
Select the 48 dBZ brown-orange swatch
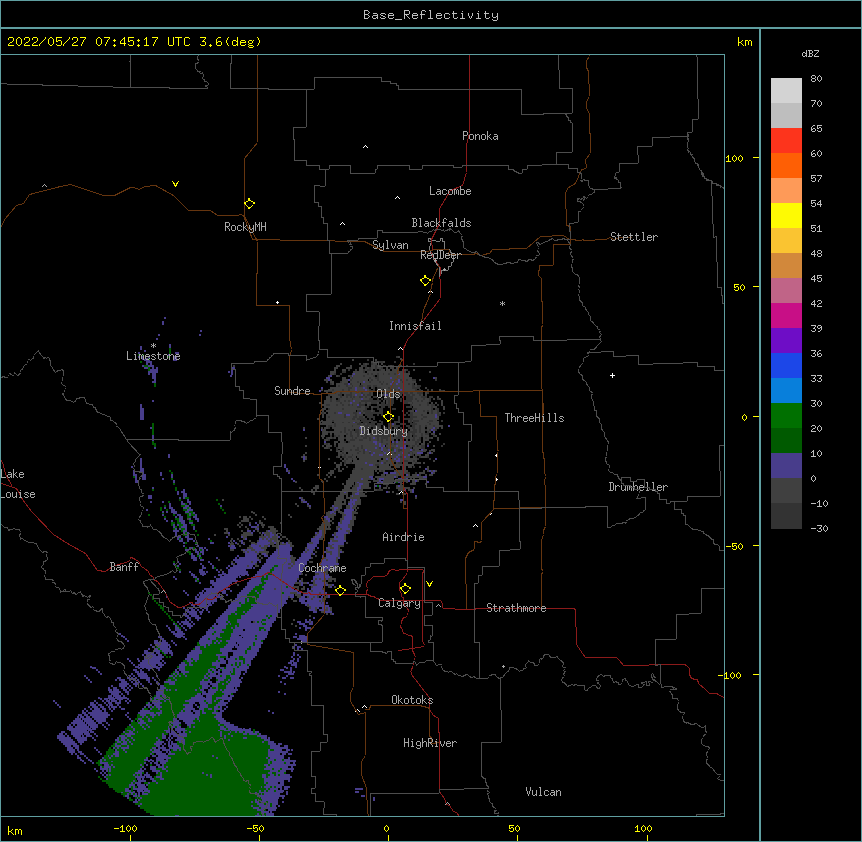[x=786, y=265]
